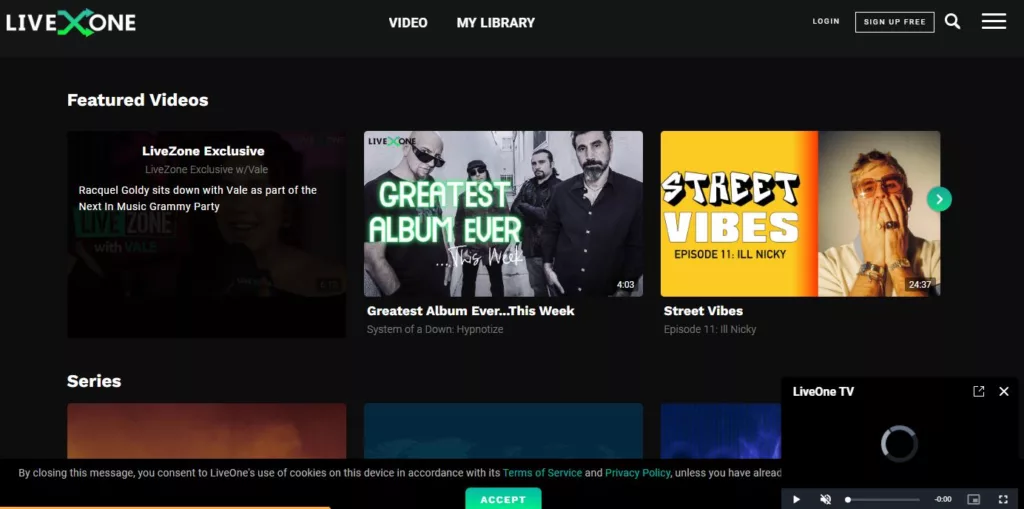Unmute the LiveOne TV player
Viewport: 1024px width, 509px height.
(x=825, y=499)
